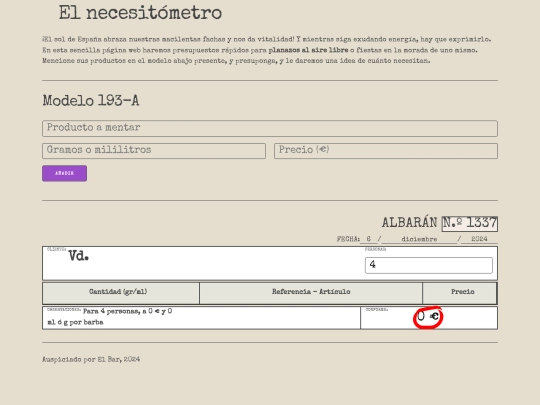Edit the personas field showing 4
The image size is (540, 405).
click(x=428, y=265)
